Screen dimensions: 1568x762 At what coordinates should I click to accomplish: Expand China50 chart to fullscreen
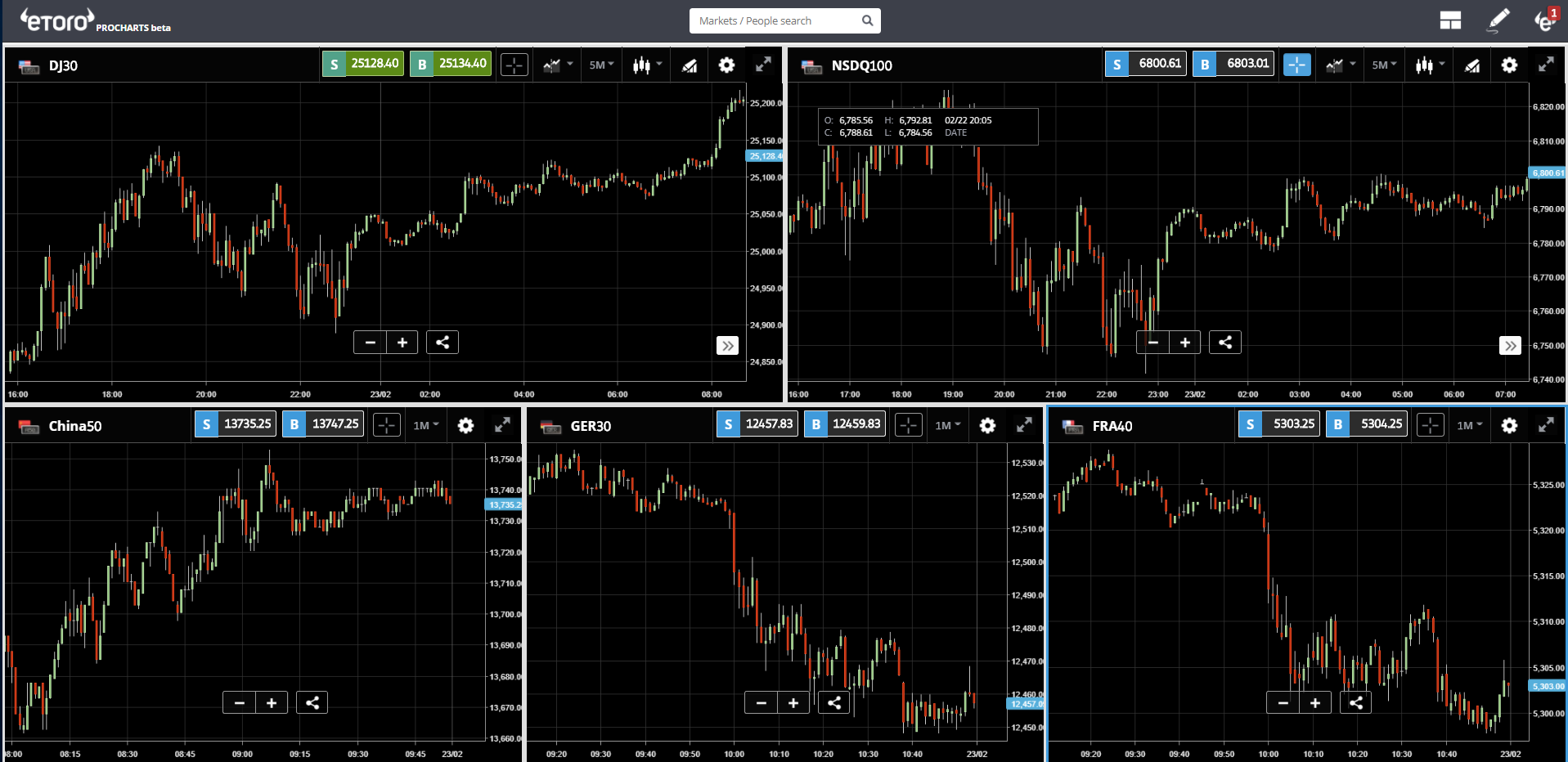[502, 425]
